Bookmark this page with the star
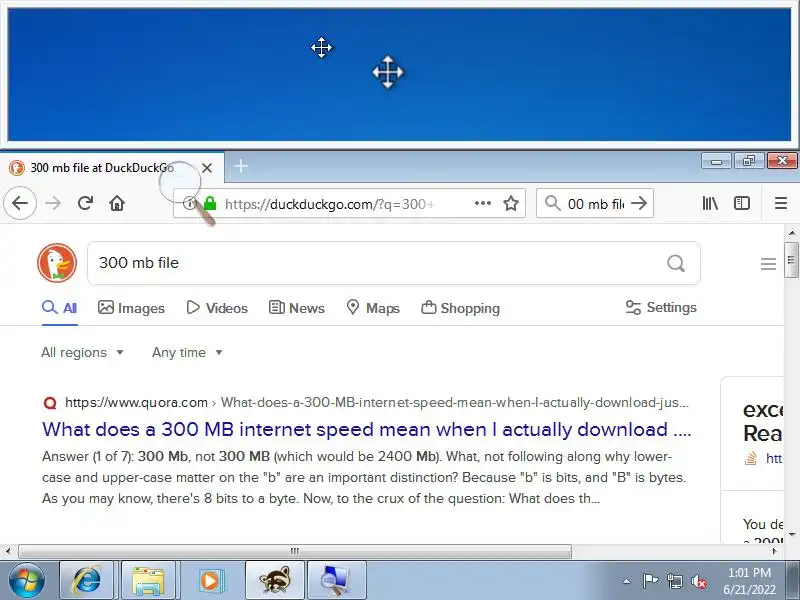Viewport: 800px width, 600px height. 511,204
